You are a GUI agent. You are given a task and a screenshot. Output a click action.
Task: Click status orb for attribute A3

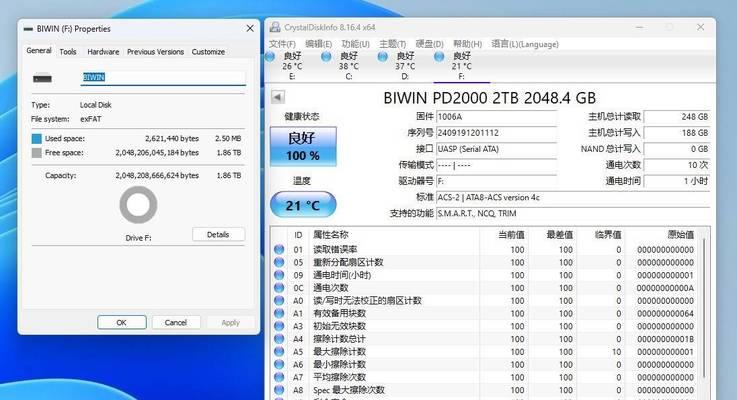coord(279,325)
